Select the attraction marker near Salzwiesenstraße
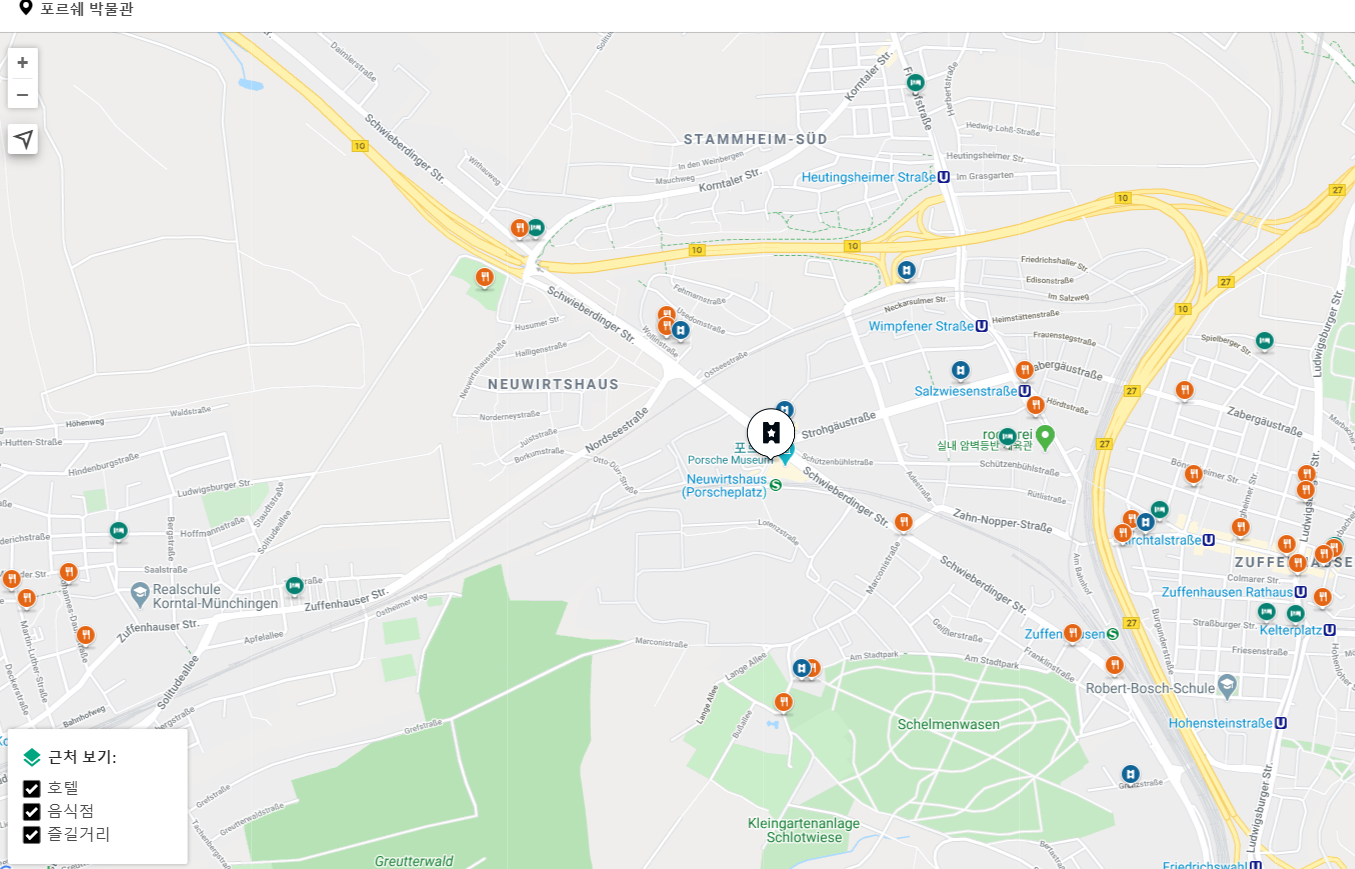Screen dimensions: 1355x869 (x=961, y=371)
